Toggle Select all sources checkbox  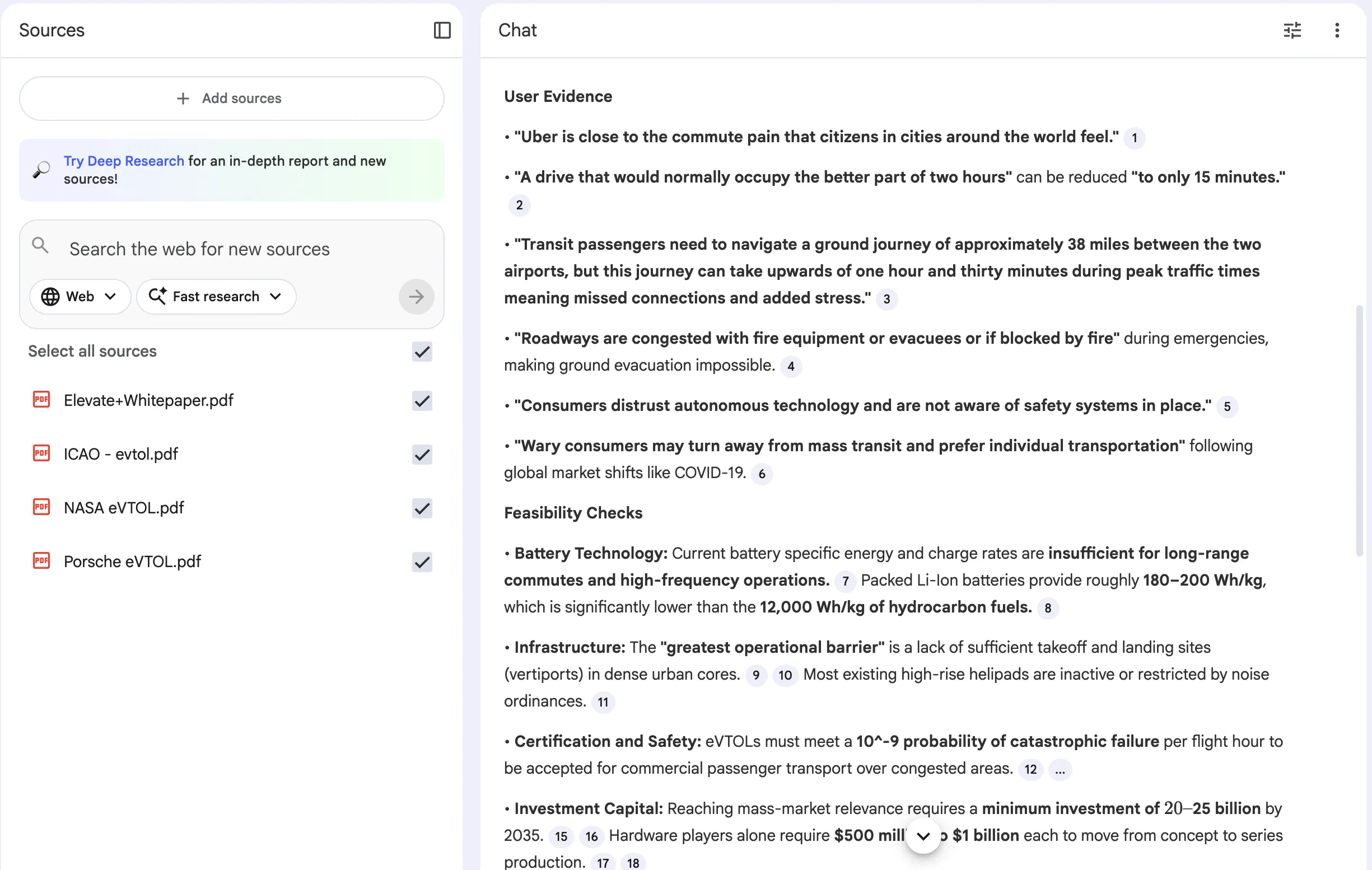pos(421,352)
